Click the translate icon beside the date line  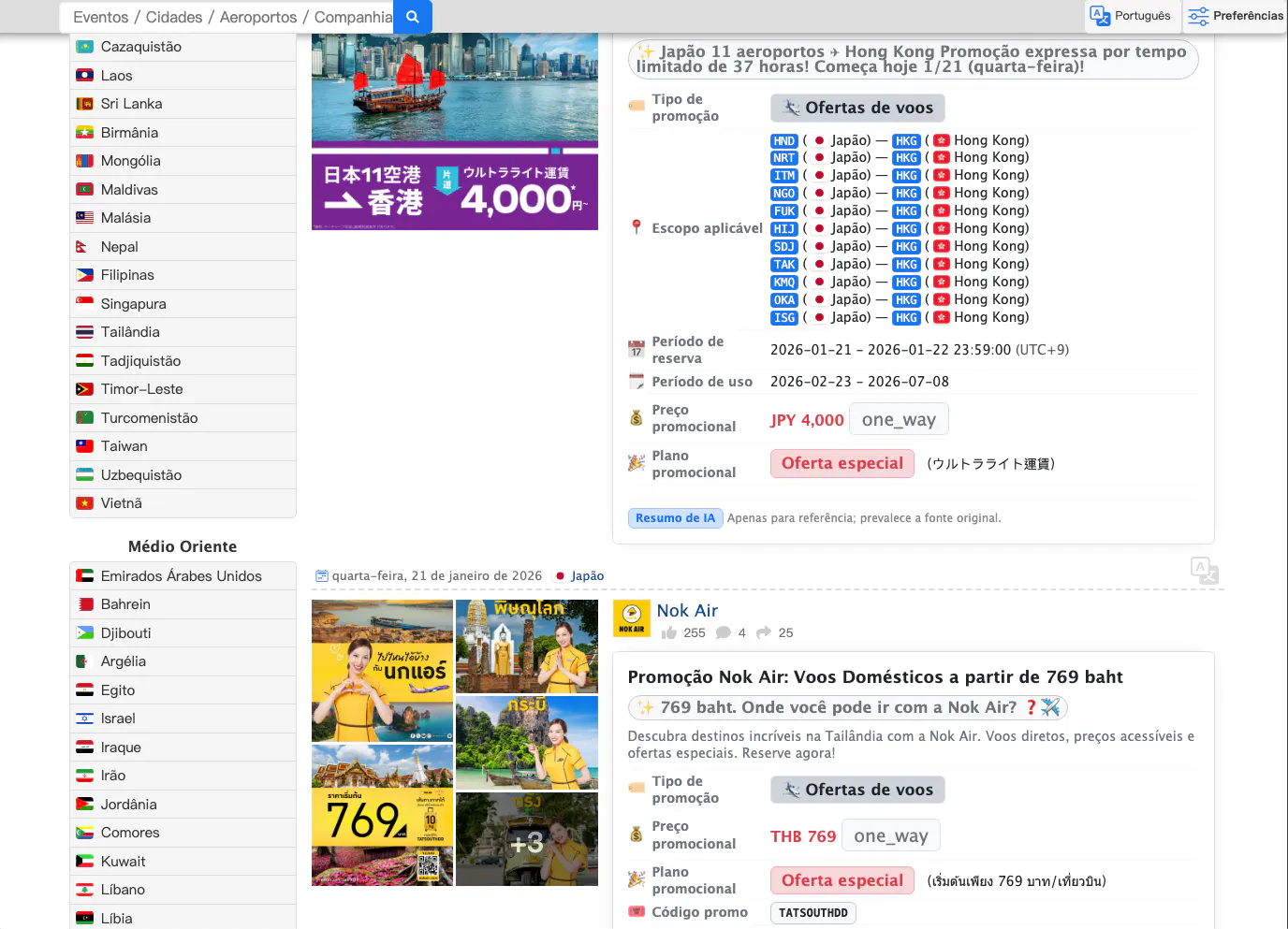[x=1205, y=571]
